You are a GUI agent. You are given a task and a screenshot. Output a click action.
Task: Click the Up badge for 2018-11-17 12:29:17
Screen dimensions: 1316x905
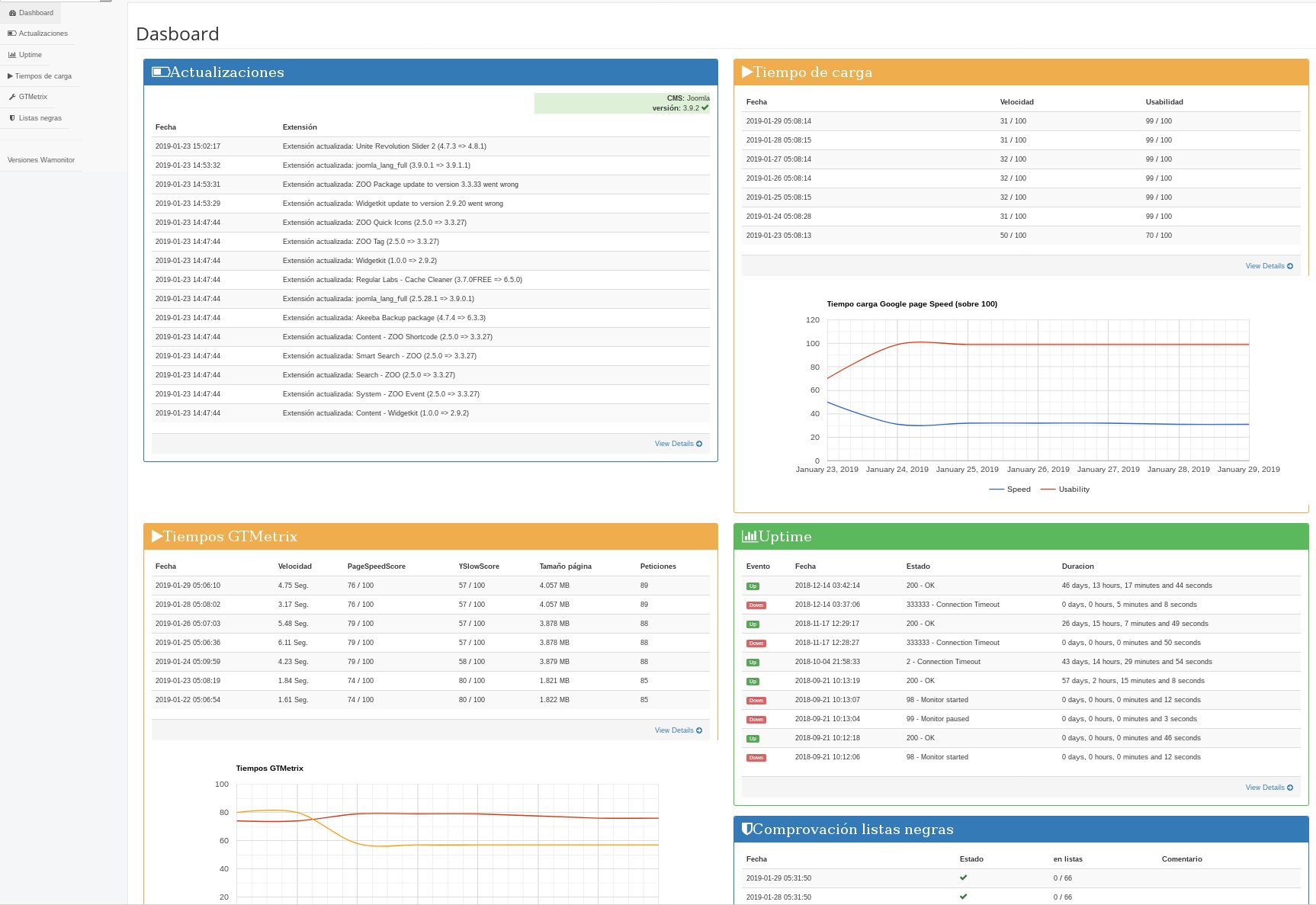pyautogui.click(x=753, y=624)
